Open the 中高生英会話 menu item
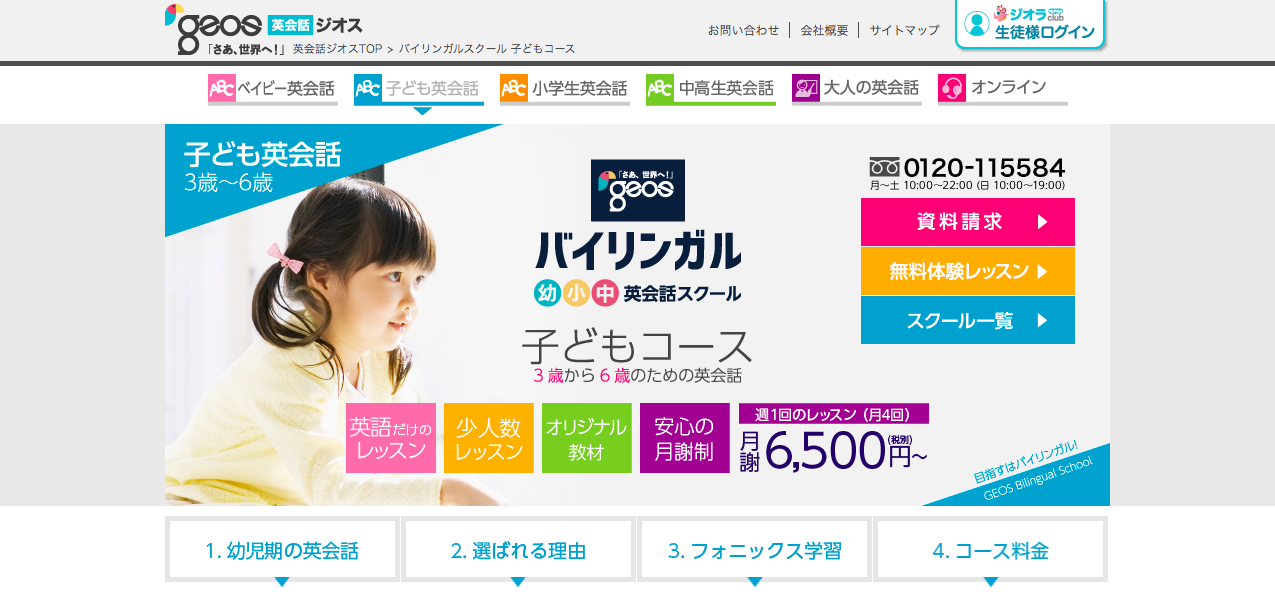 (710, 89)
